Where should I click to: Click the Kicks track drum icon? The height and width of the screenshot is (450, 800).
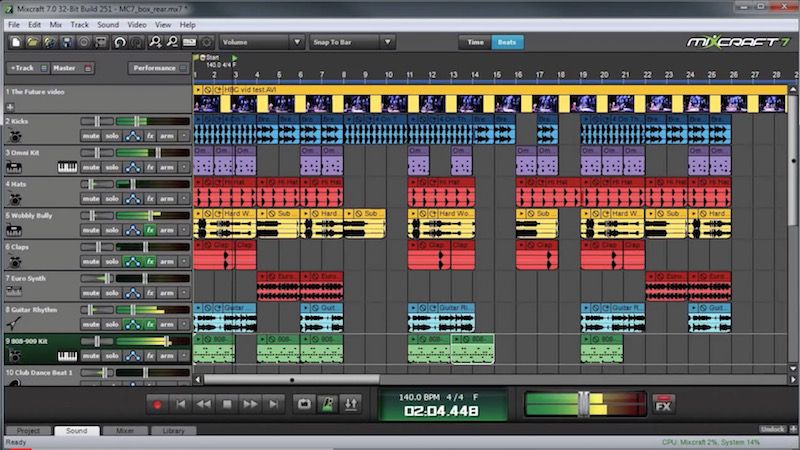(15, 136)
